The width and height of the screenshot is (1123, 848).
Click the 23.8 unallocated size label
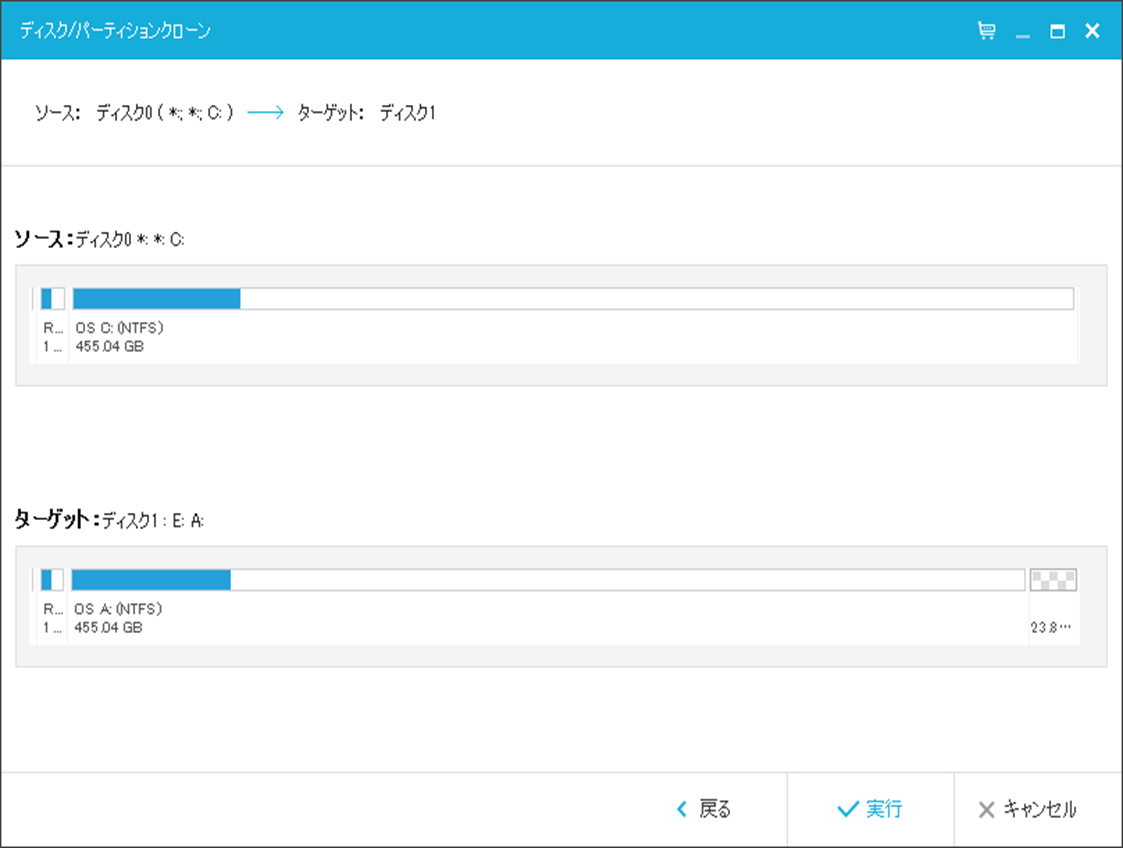pyautogui.click(x=1051, y=627)
